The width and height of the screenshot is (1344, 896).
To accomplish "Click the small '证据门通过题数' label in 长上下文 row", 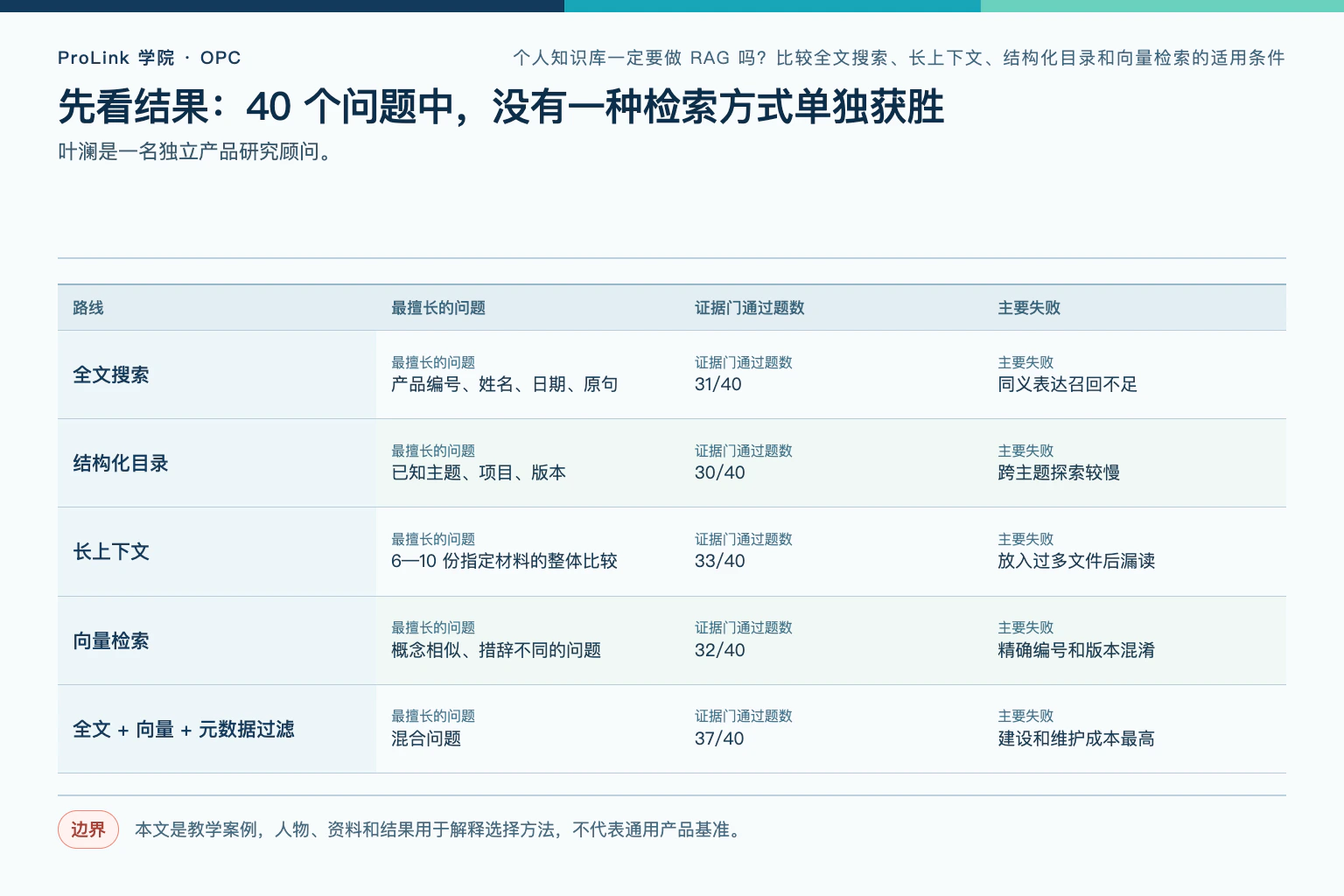I will [744, 539].
